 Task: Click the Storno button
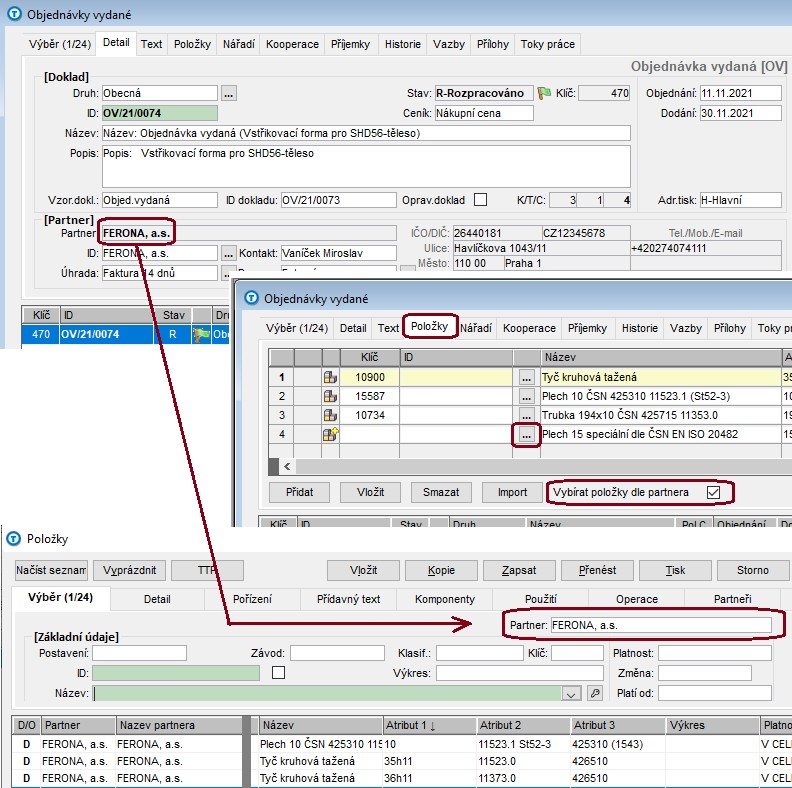[753, 570]
